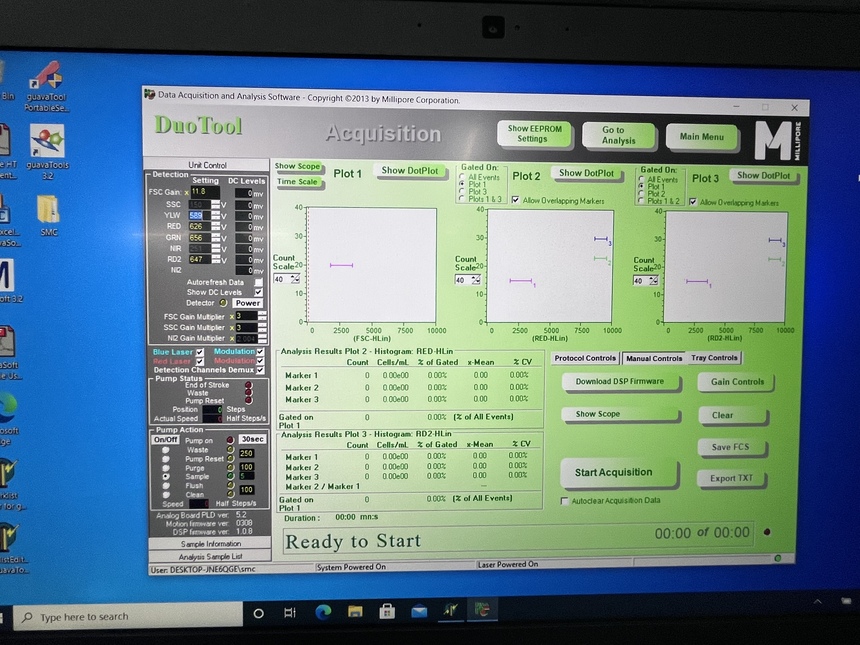Click the FSC Gain value field
The image size is (860, 645).
pos(204,191)
